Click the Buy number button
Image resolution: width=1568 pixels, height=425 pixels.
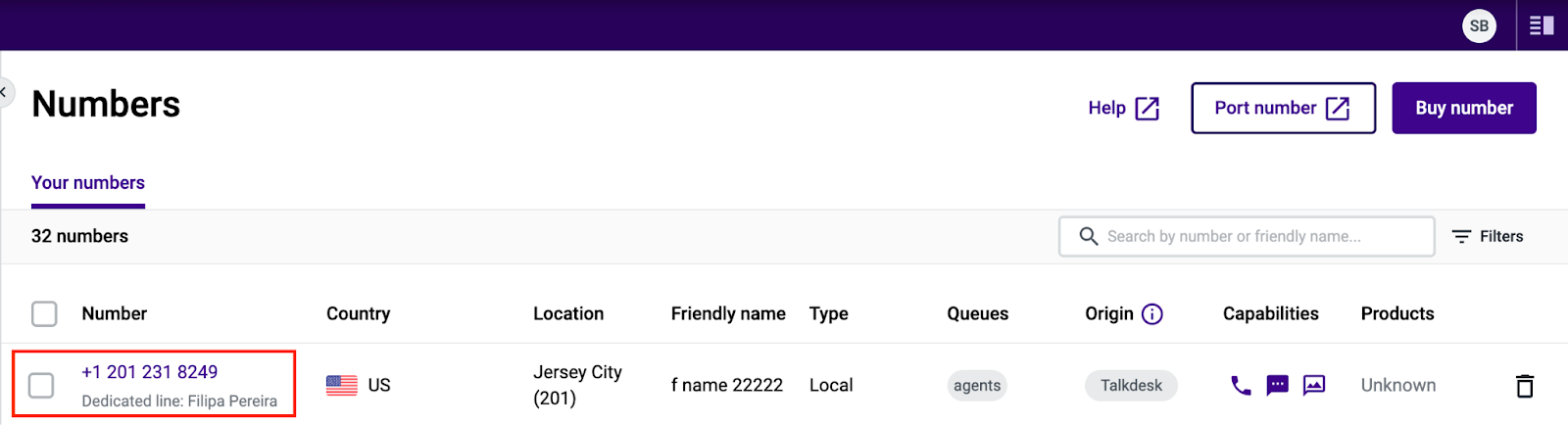[1464, 108]
